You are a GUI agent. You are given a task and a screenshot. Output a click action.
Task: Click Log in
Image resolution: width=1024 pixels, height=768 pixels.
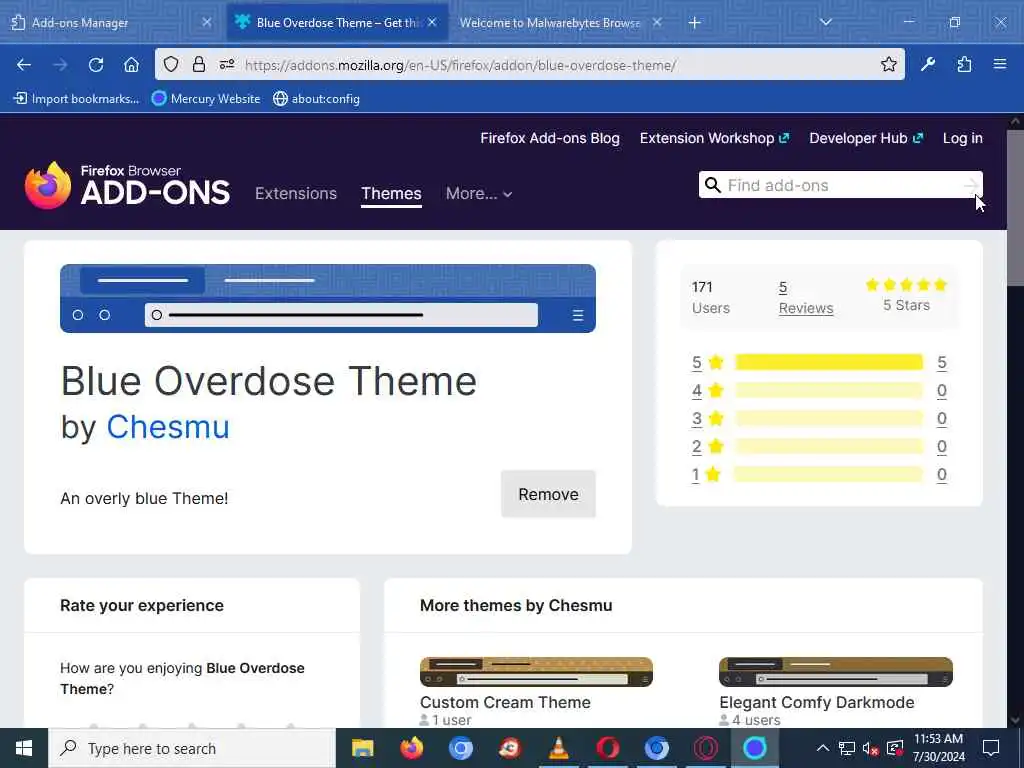click(963, 138)
